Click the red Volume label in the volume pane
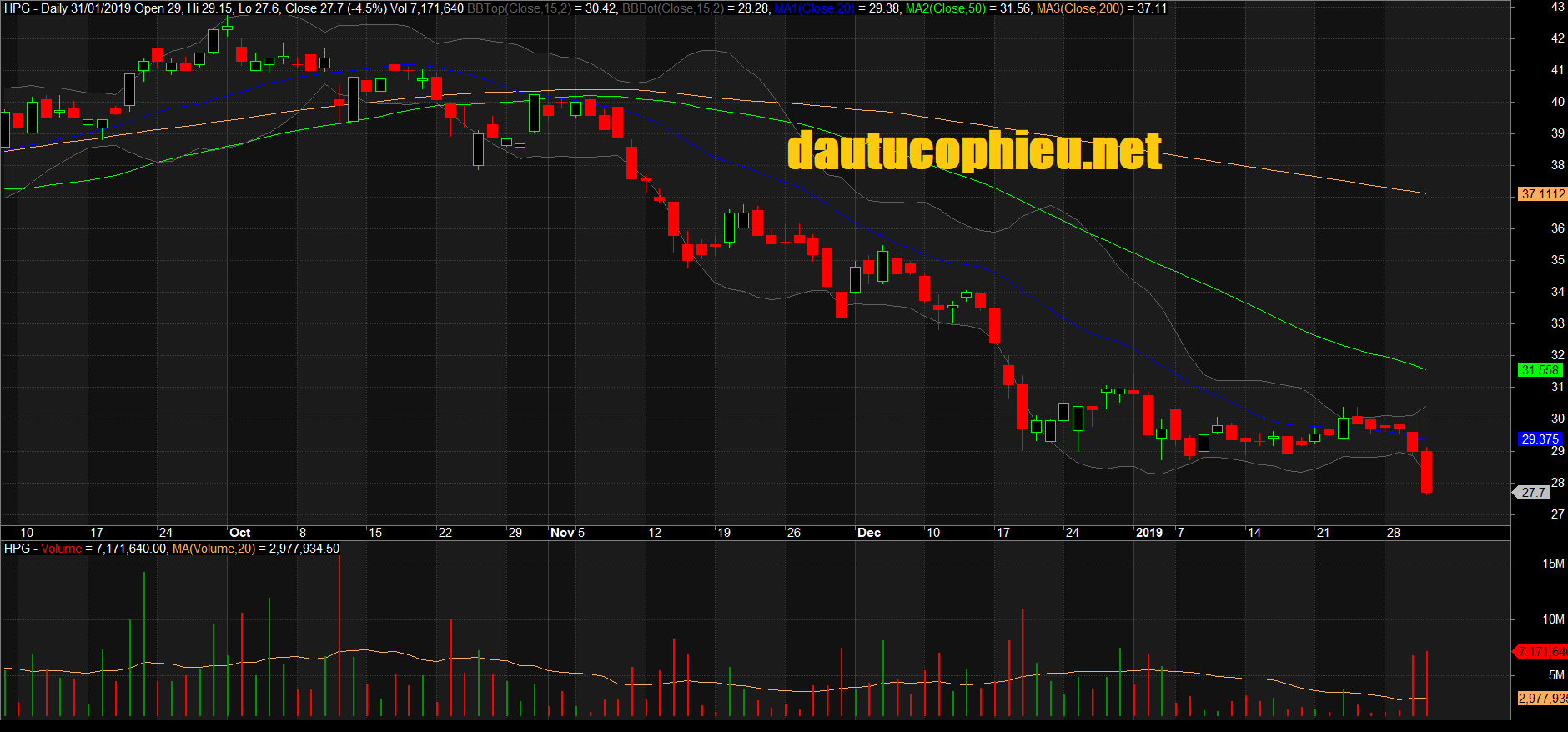 [61, 549]
